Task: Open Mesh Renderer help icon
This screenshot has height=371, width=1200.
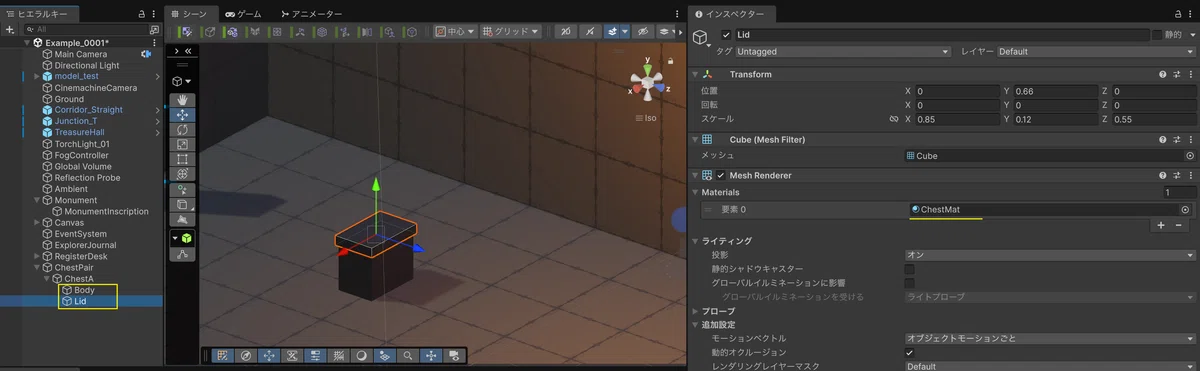Action: tap(1162, 175)
